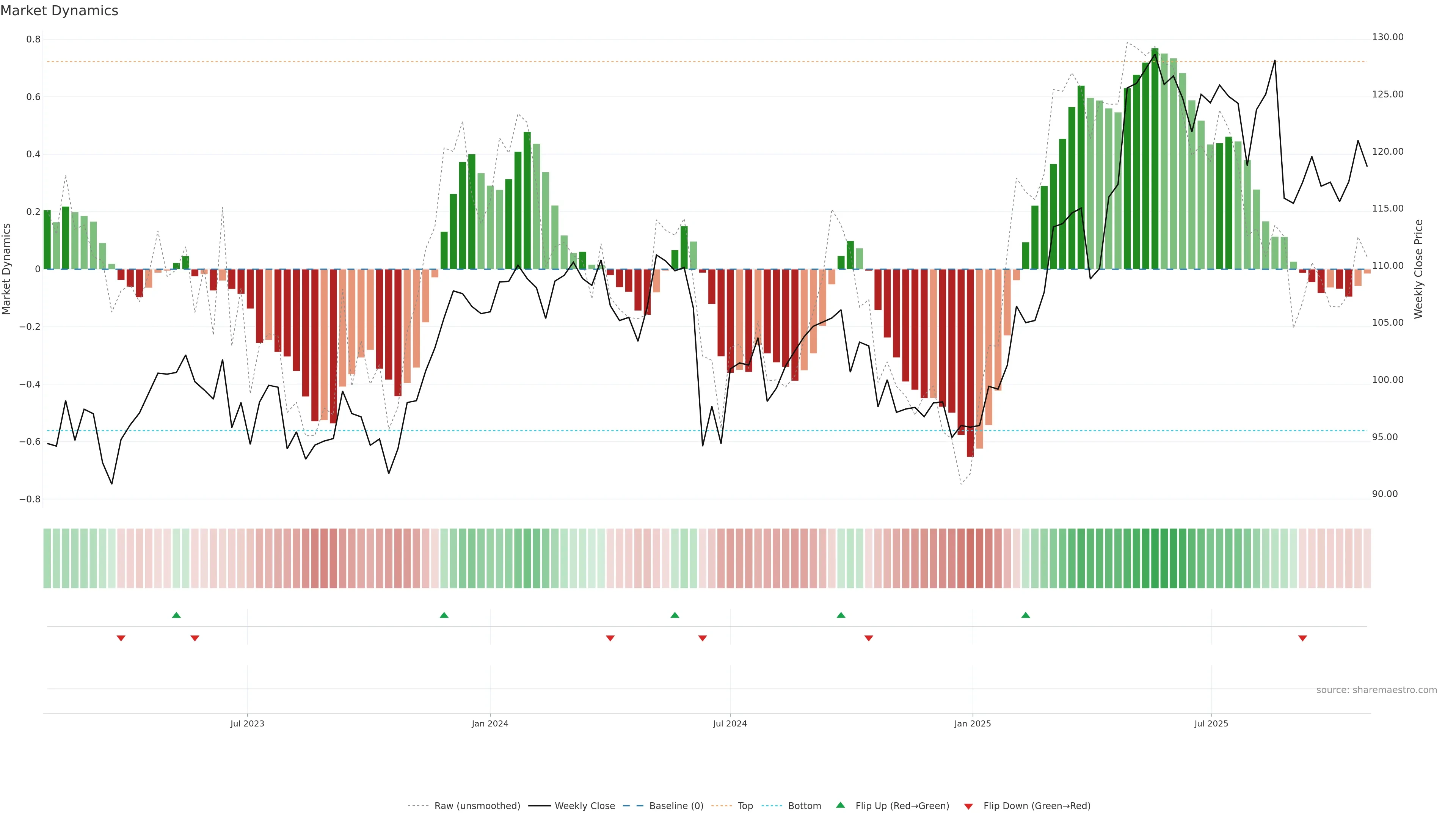The height and width of the screenshot is (819, 1456).
Task: Toggle the Weekly Close legend entry
Action: click(584, 806)
